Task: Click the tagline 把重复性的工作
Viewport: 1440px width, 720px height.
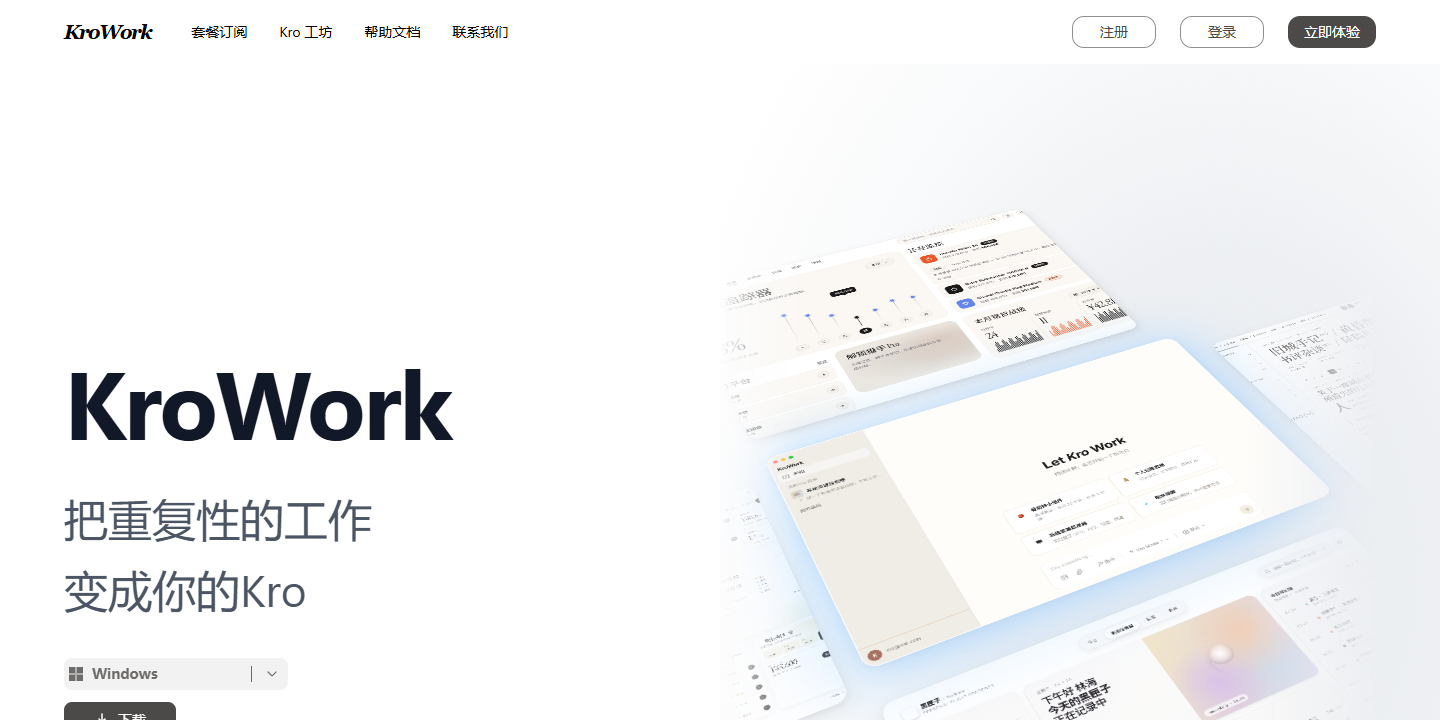Action: click(218, 521)
